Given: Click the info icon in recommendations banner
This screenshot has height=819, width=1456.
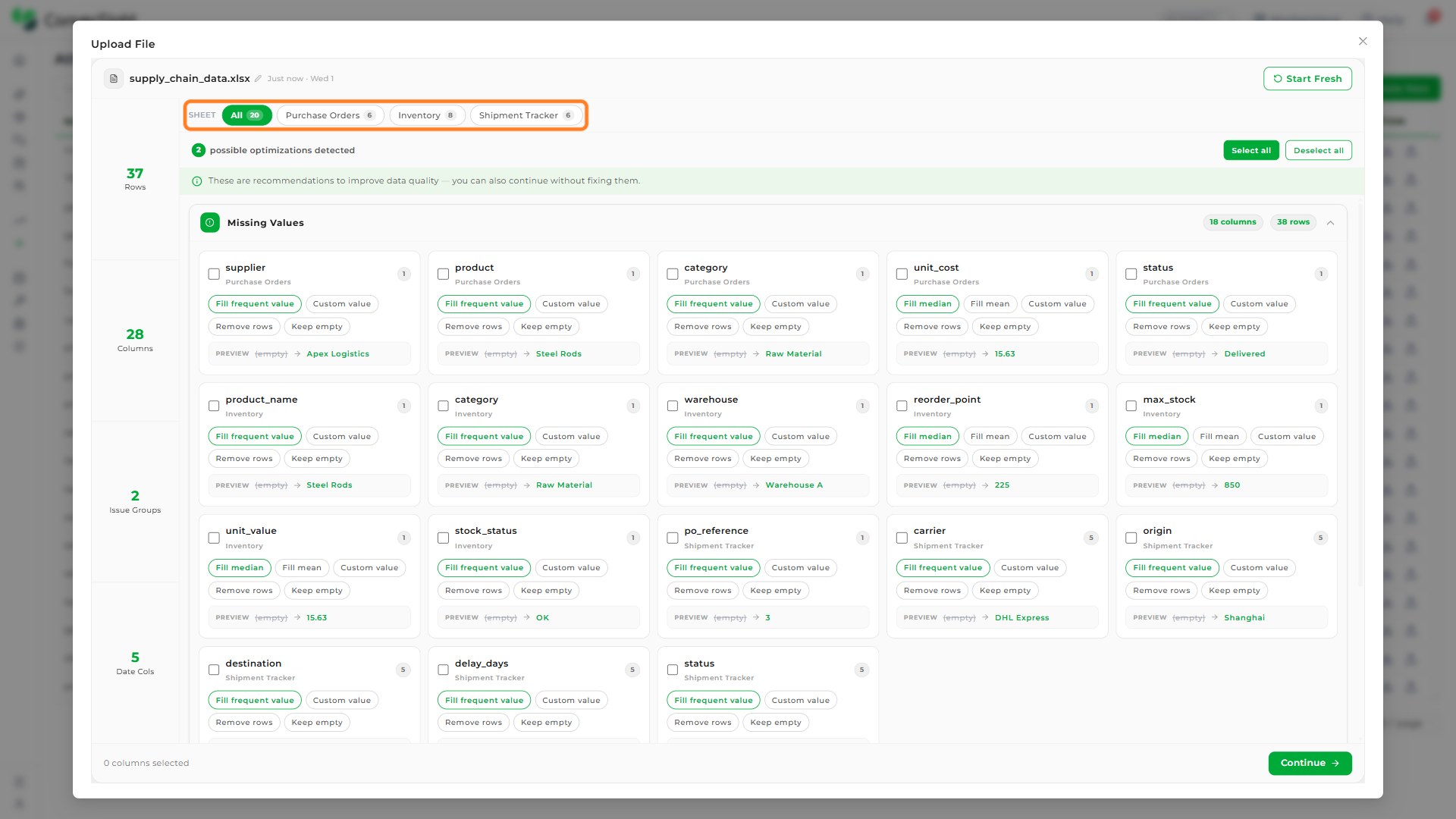Looking at the screenshot, I should click(x=197, y=181).
